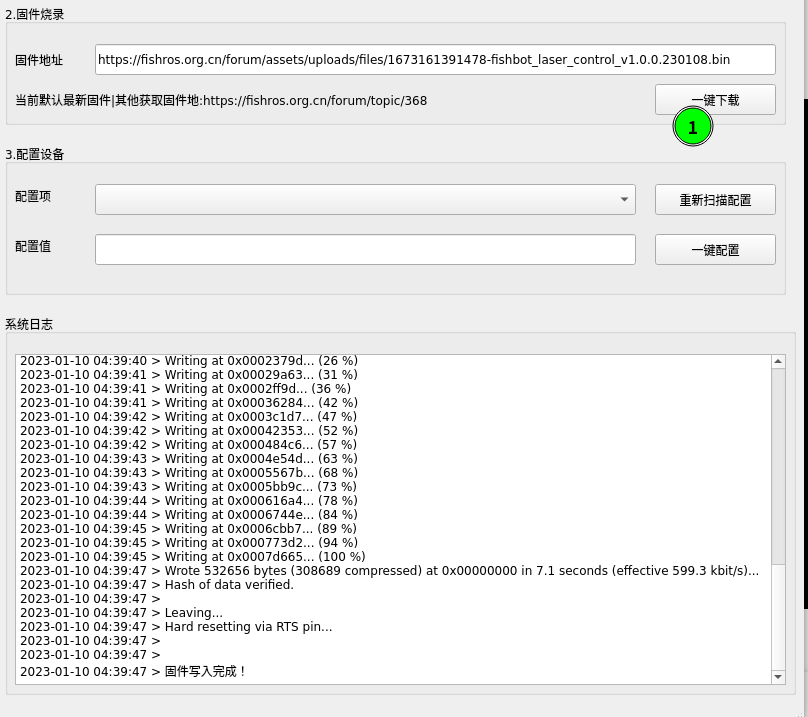Click the 'Leaving...' log entry
The height and width of the screenshot is (717, 808).
[193, 613]
